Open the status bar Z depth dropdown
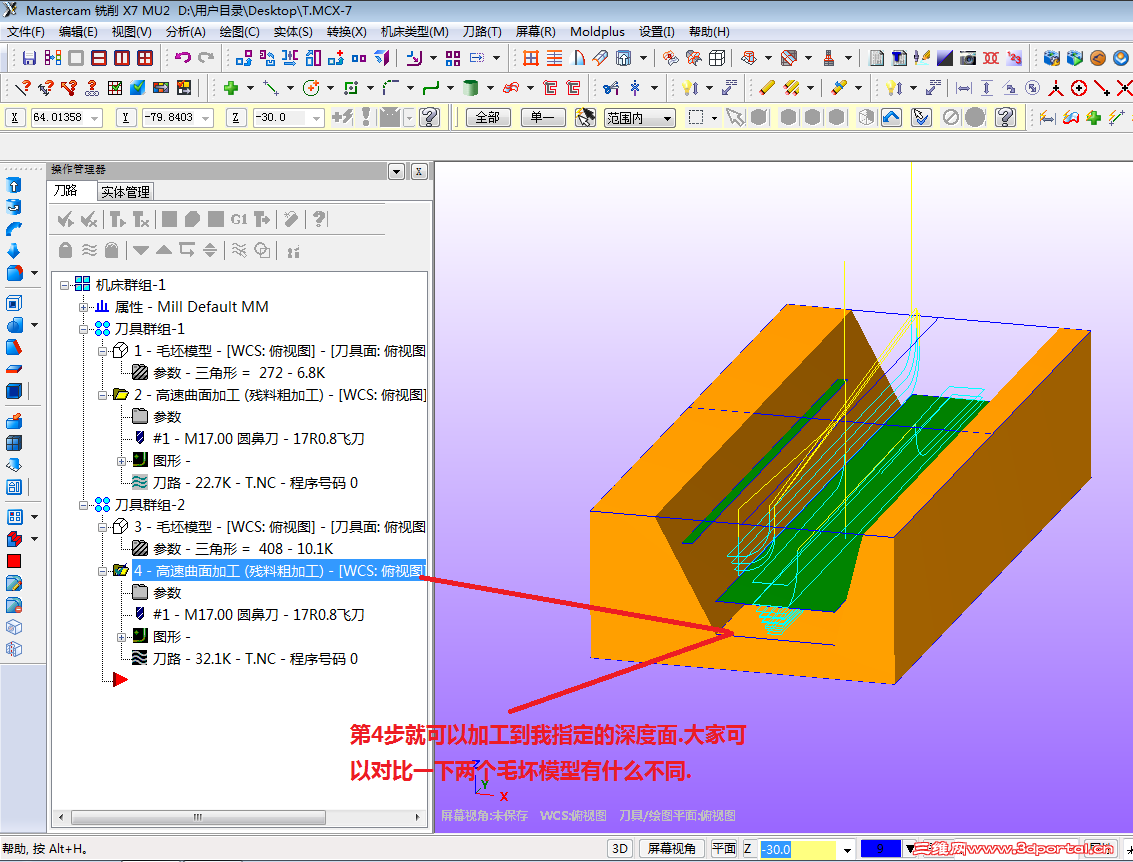 point(847,849)
